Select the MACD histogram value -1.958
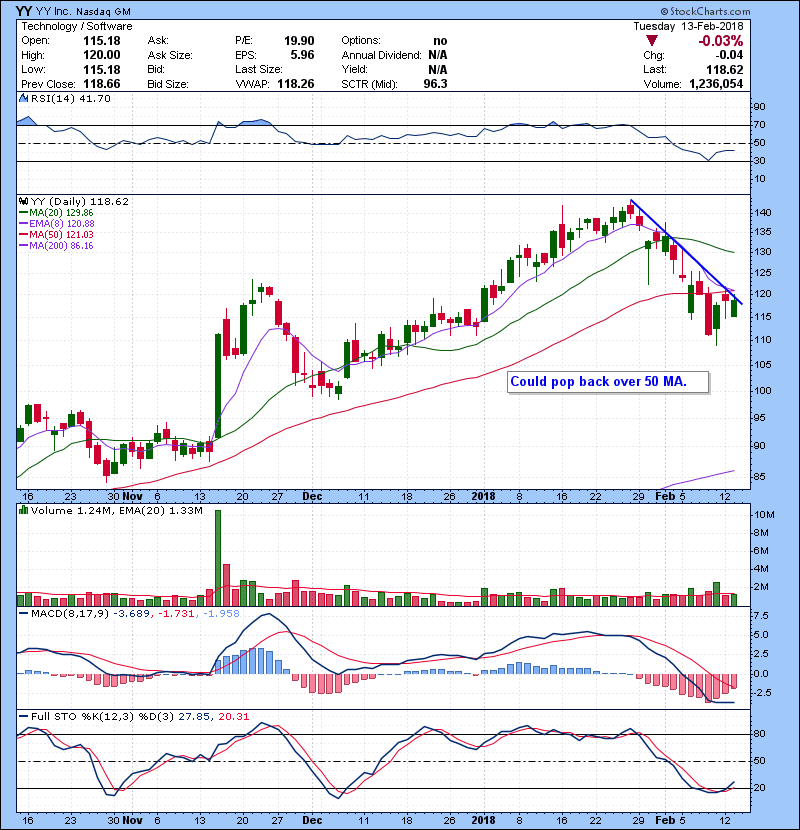The height and width of the screenshot is (830, 800). [220, 614]
